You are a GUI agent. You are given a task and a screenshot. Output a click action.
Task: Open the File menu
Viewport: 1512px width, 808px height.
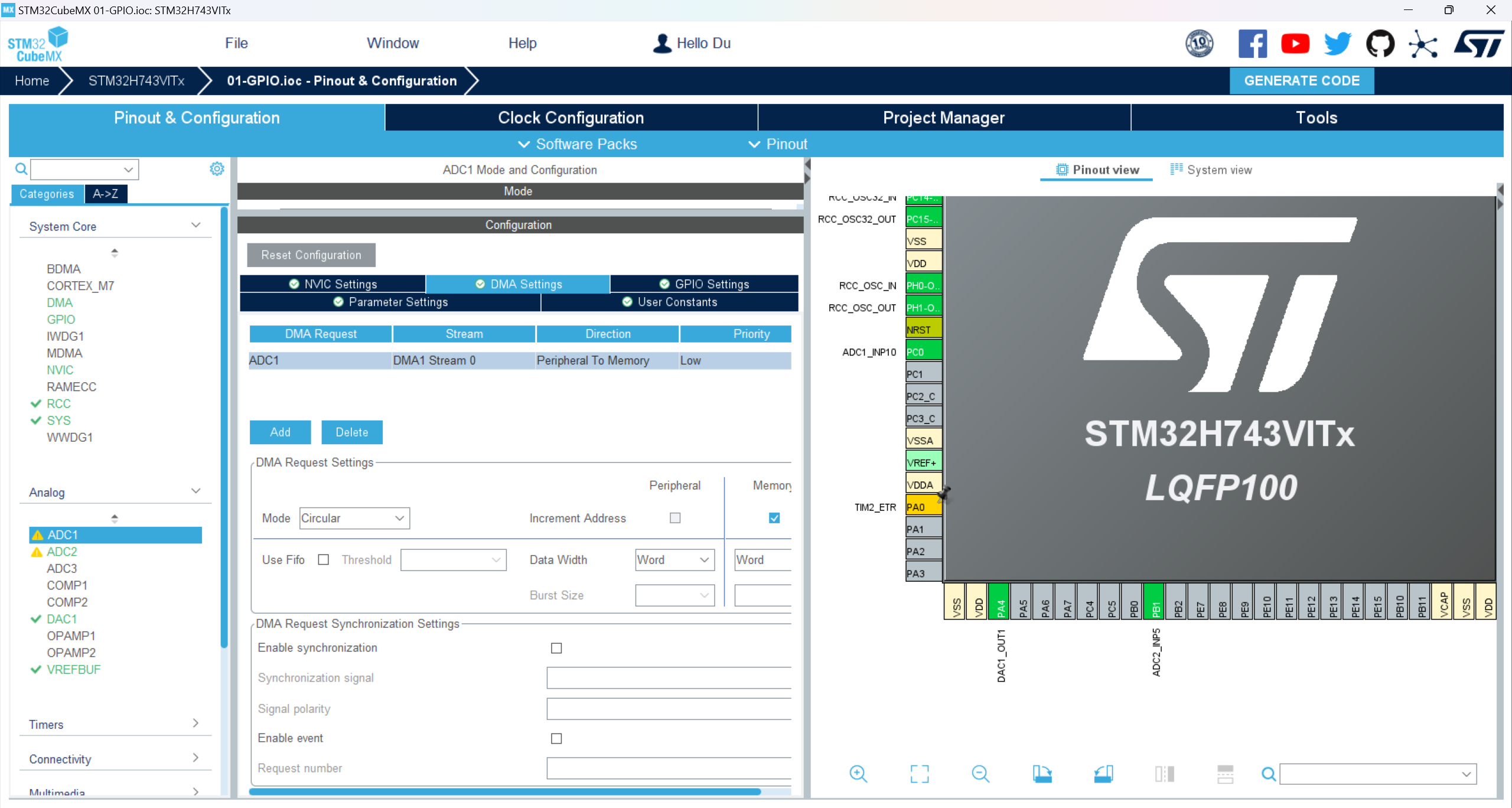coord(236,43)
